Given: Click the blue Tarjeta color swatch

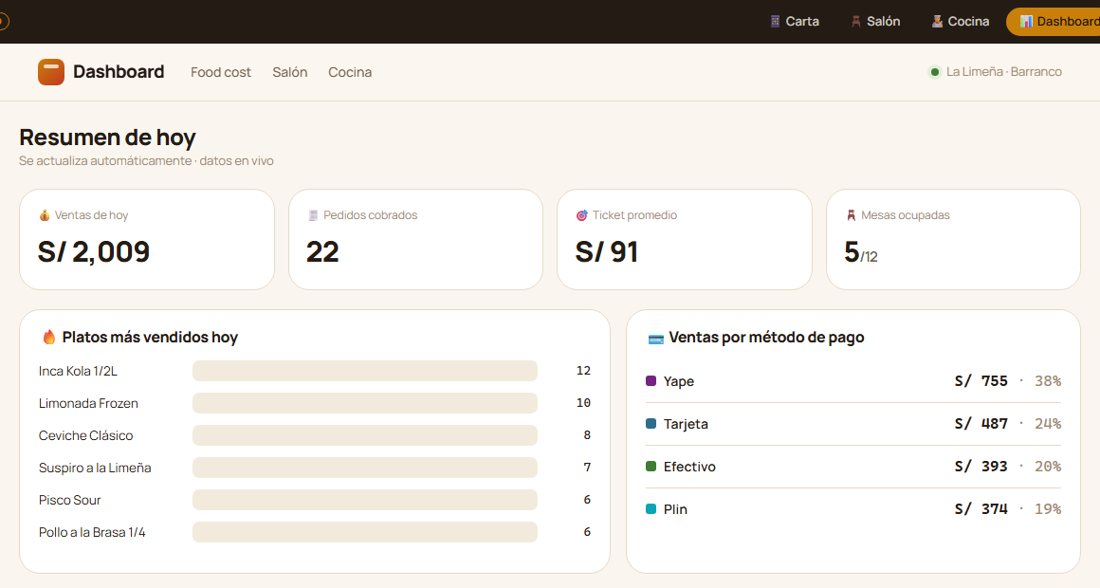Looking at the screenshot, I should click(651, 424).
